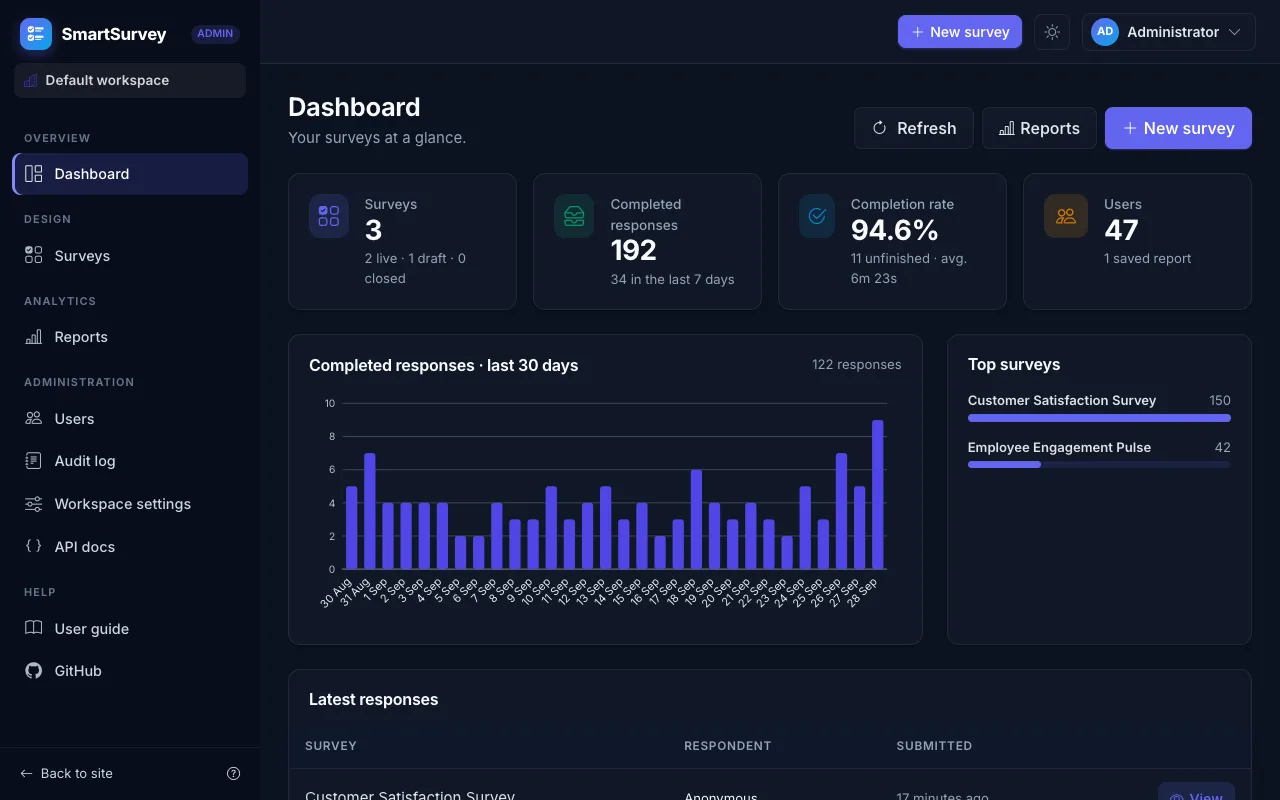Click the '1 saved report' text

(1148, 258)
